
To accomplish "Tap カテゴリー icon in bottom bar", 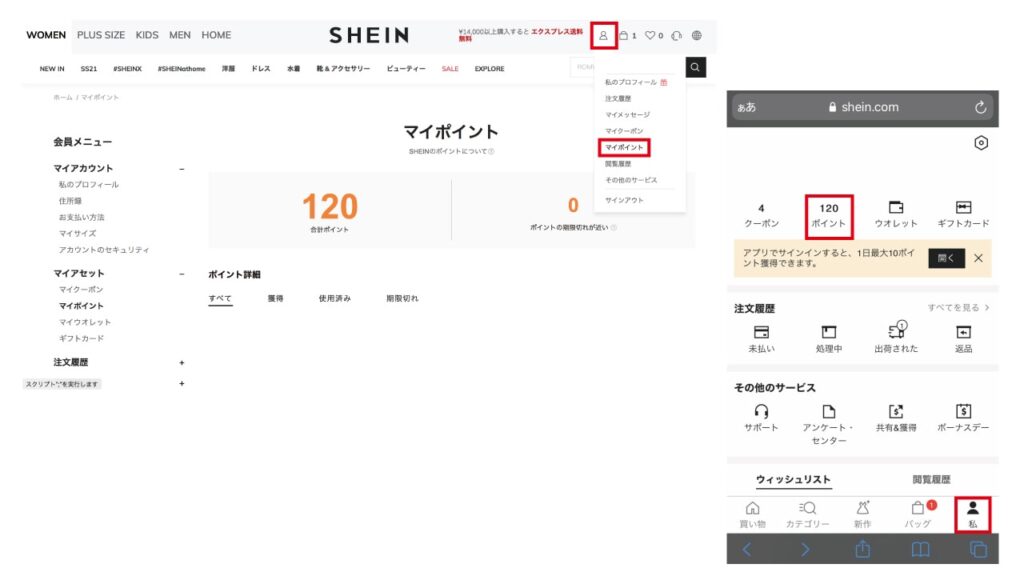I will click(807, 507).
